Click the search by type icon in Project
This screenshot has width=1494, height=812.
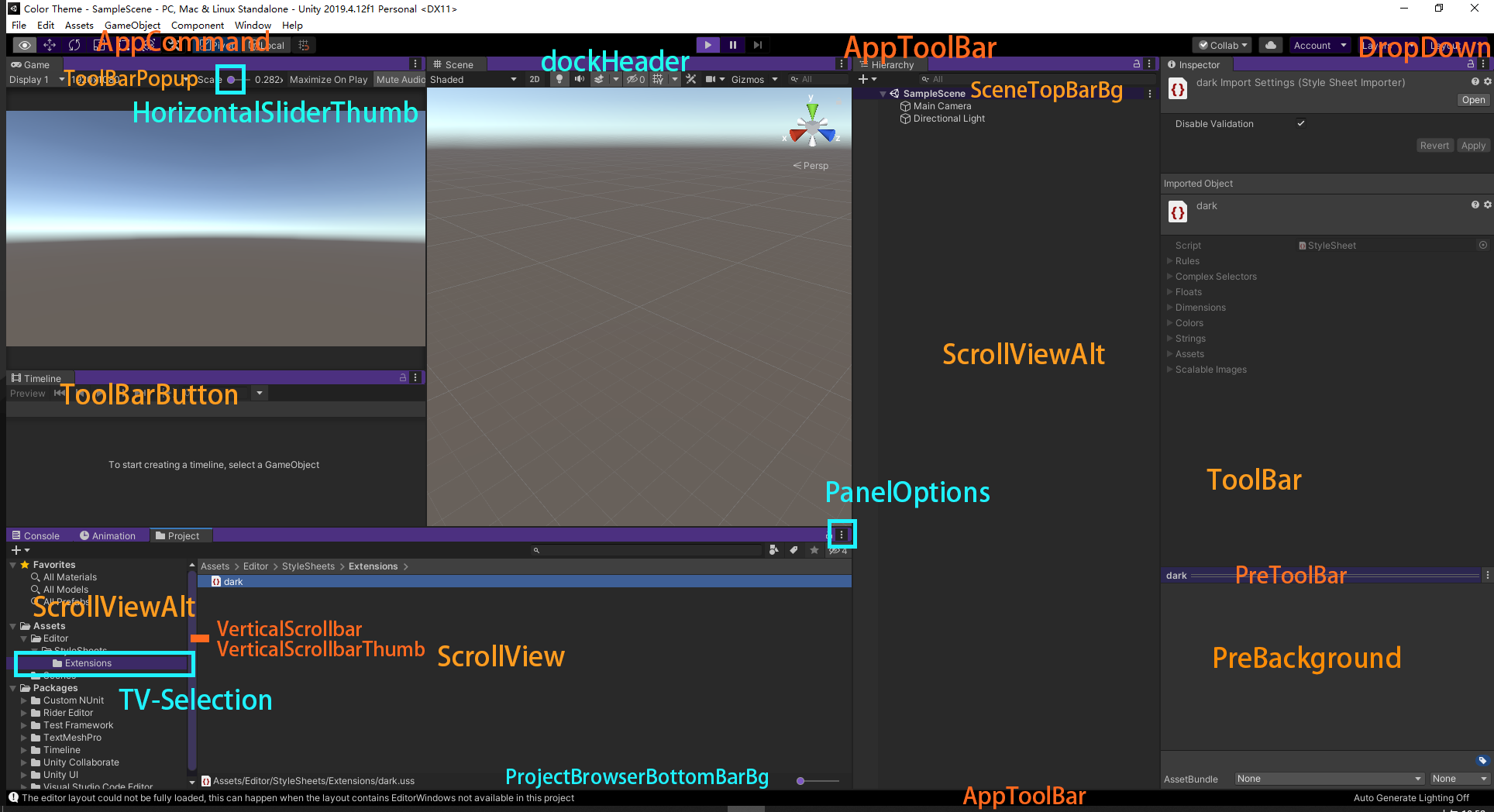(x=773, y=550)
